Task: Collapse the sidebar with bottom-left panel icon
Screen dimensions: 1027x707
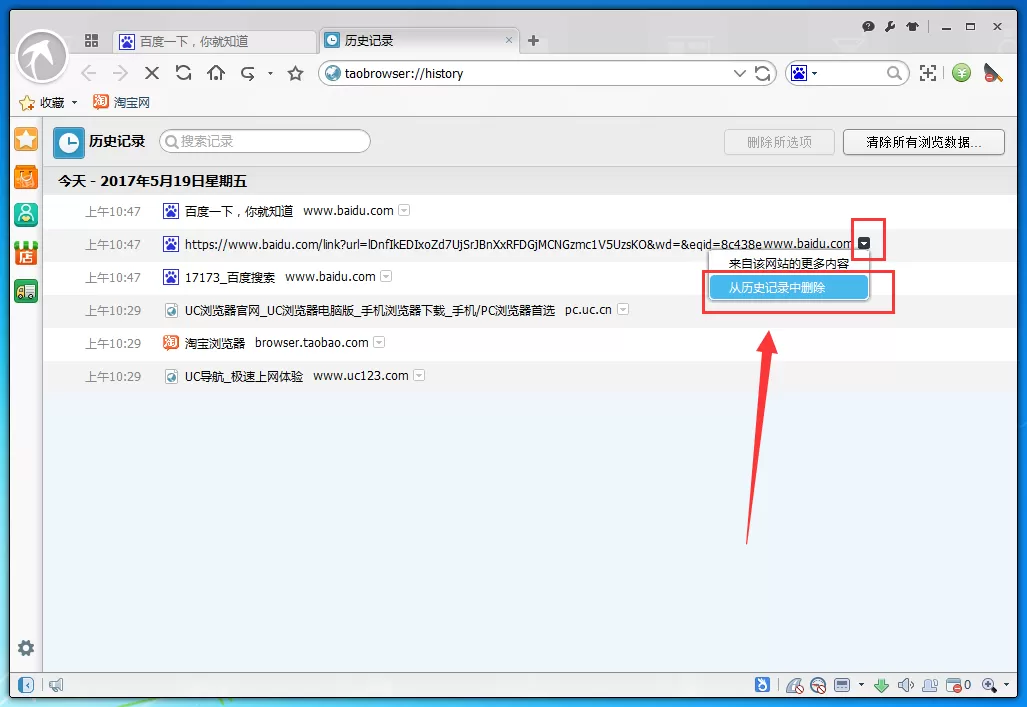Action: point(26,685)
